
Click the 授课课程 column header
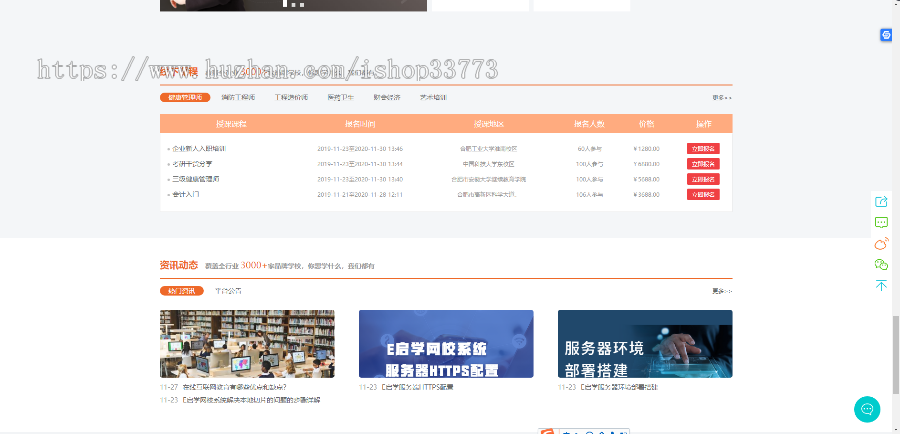[x=231, y=124]
